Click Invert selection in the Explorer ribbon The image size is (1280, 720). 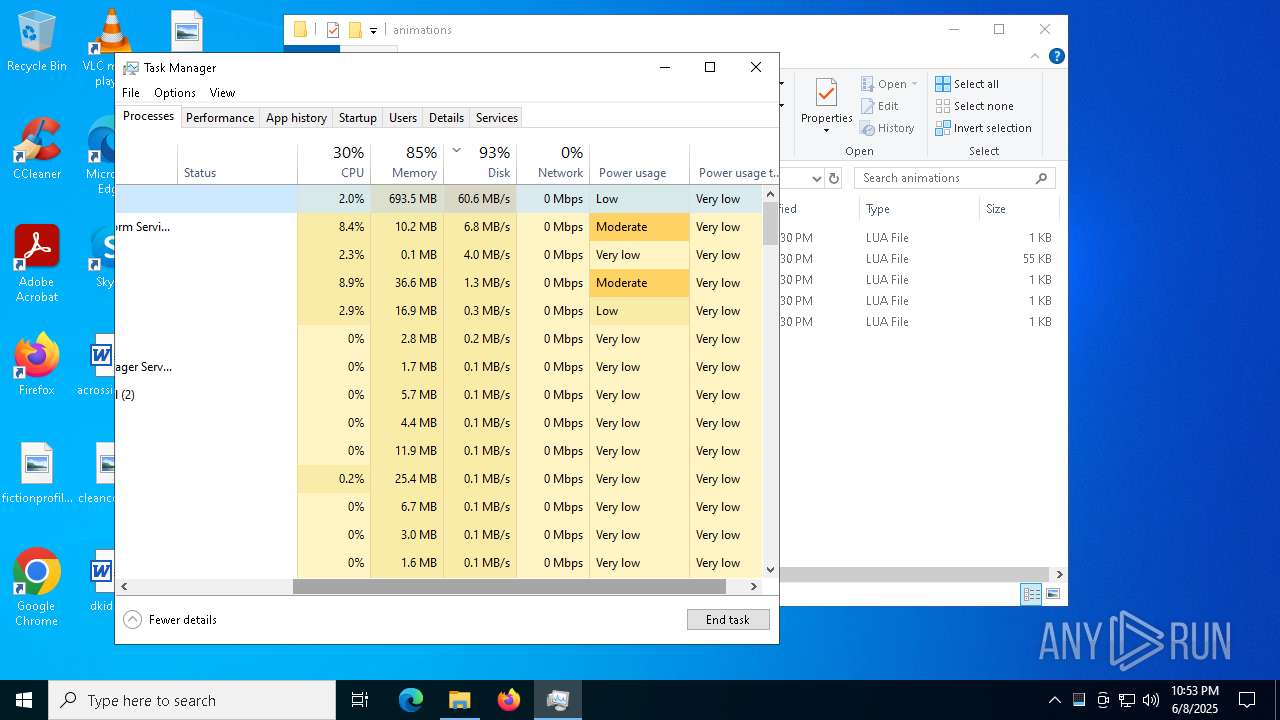point(983,128)
